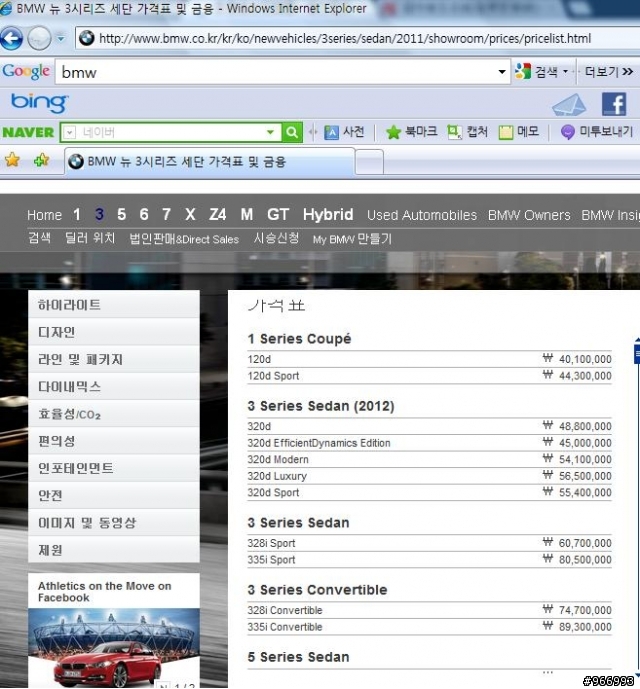Screen dimensions: 640x689
Task: Open the X models menu item
Action: pos(190,214)
